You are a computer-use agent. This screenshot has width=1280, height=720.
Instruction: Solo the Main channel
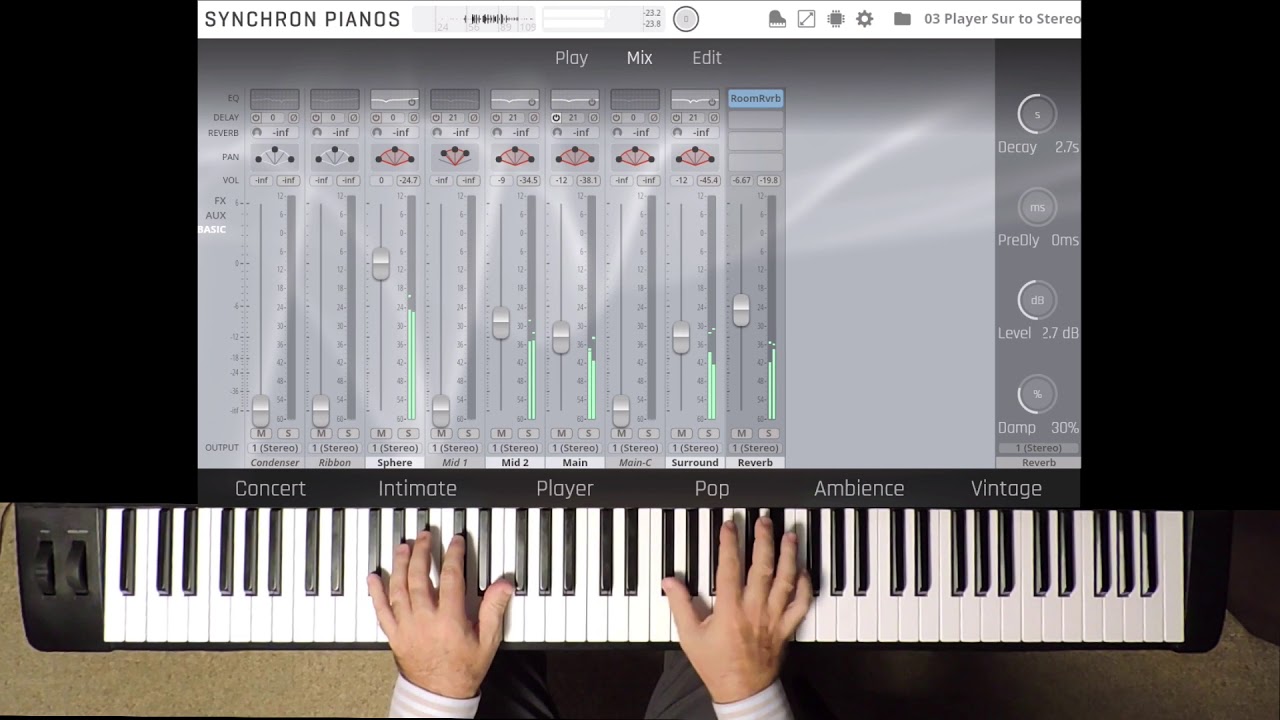point(588,433)
